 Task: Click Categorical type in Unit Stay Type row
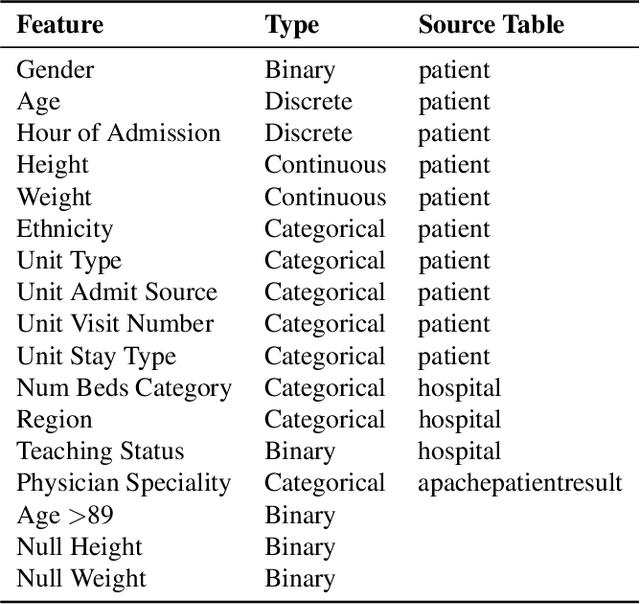[x=324, y=356]
